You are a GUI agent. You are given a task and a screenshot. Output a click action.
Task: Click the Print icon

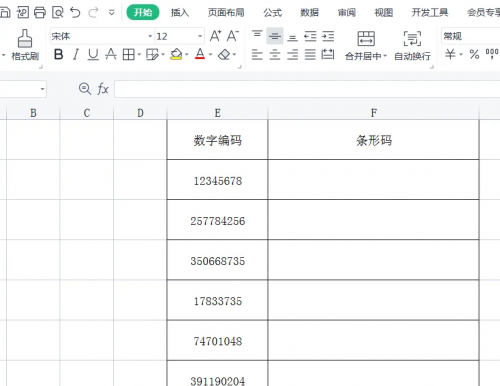click(40, 13)
